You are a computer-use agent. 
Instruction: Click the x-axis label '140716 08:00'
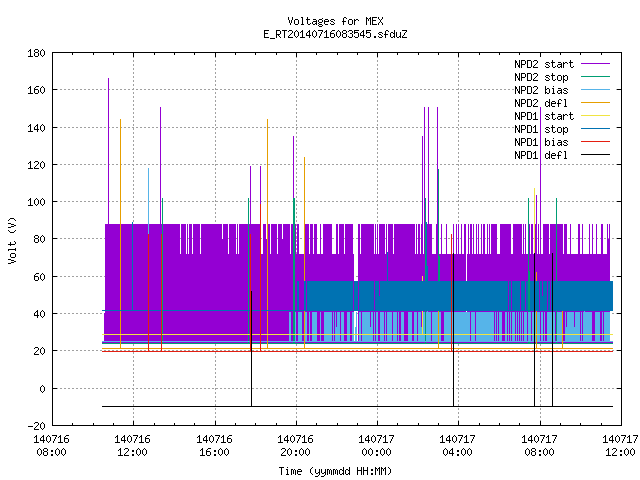pyautogui.click(x=51, y=446)
